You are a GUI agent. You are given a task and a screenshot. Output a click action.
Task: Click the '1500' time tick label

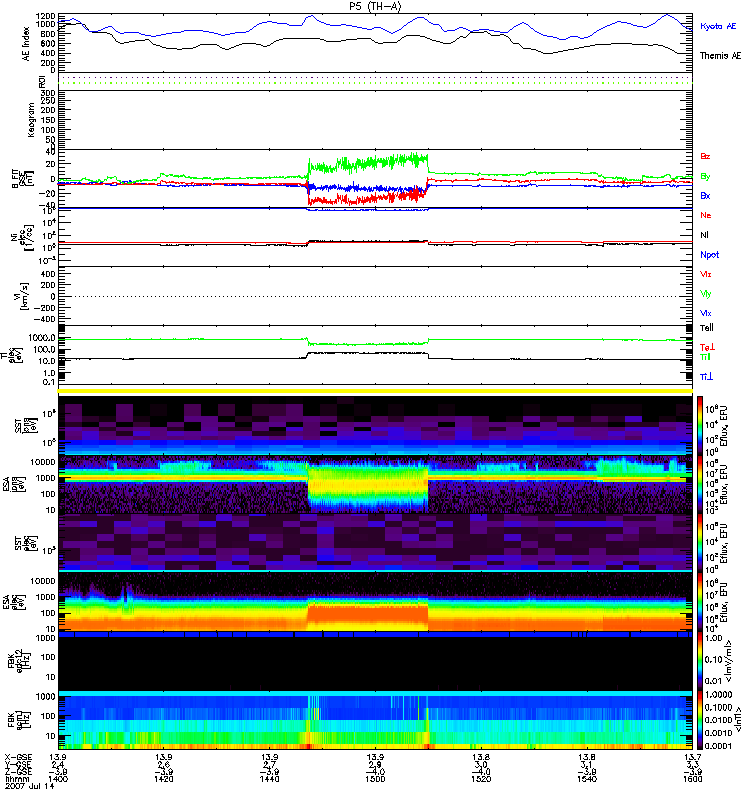coord(375,779)
